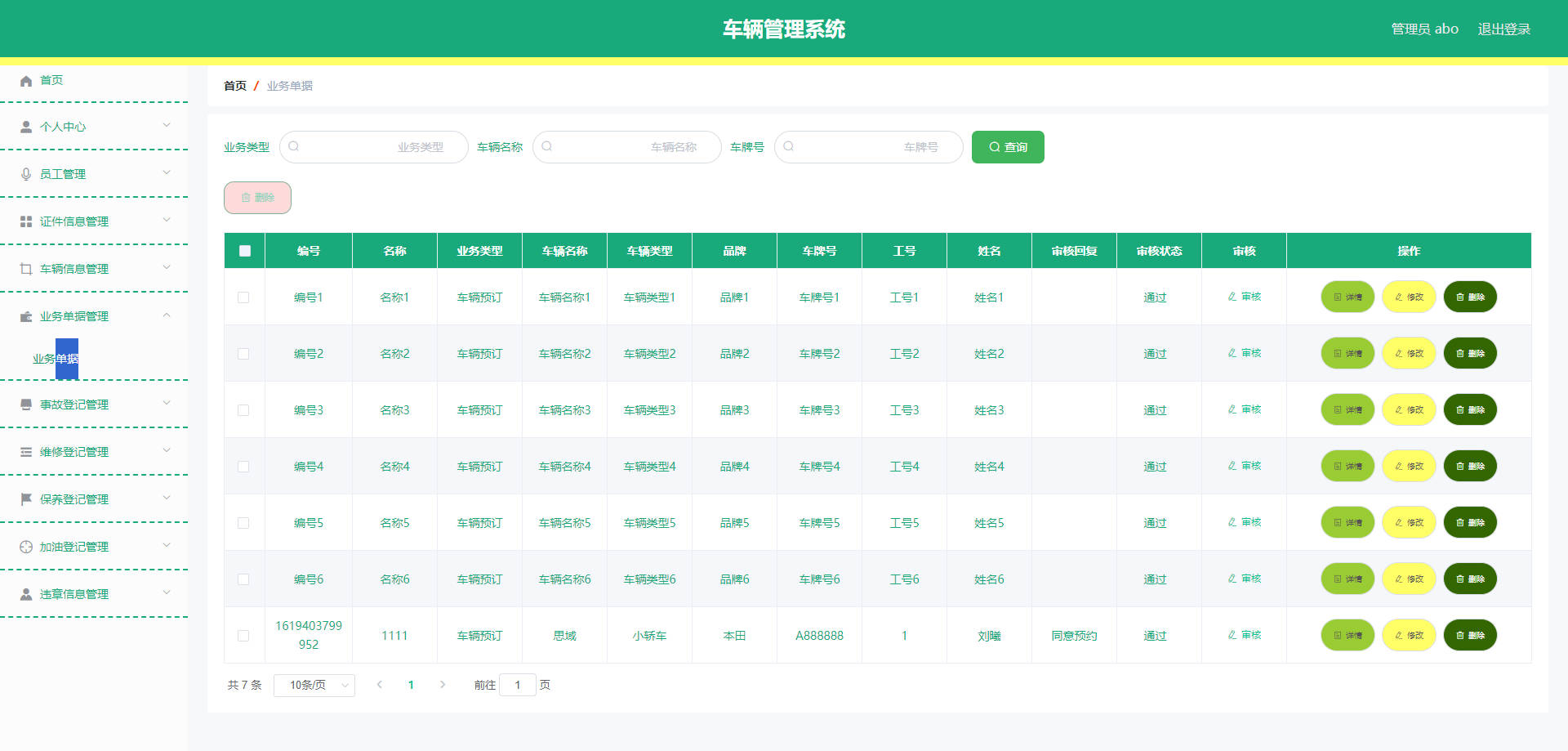Click the circle icon beside 加油登记管理
The width and height of the screenshot is (1568, 751).
tap(26, 547)
